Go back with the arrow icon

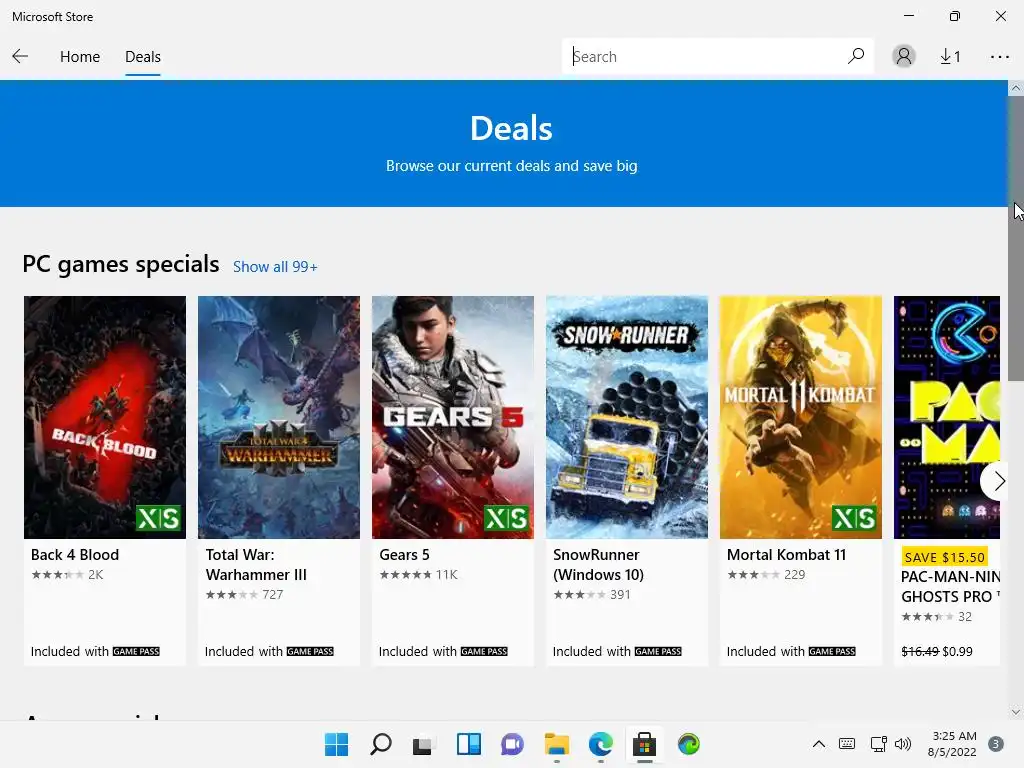(x=20, y=56)
